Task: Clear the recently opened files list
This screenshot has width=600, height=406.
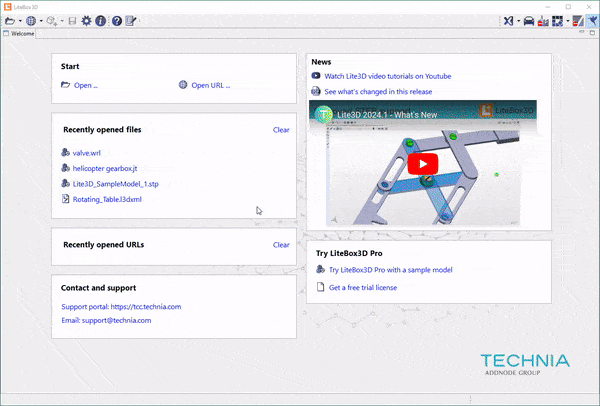Action: [x=281, y=130]
